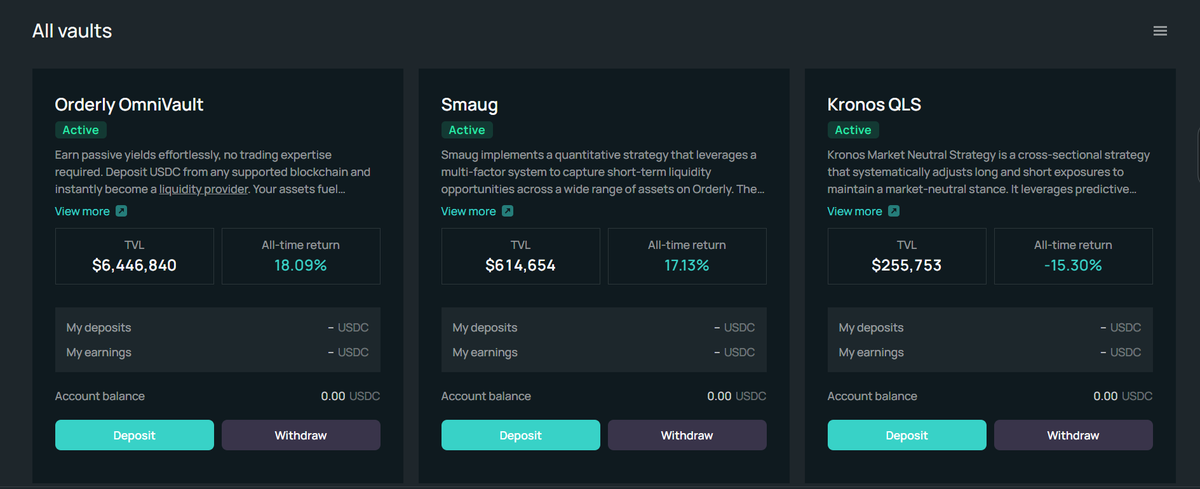Click the -15.30% all-time return
This screenshot has width=1200, height=489.
pyautogui.click(x=1073, y=265)
